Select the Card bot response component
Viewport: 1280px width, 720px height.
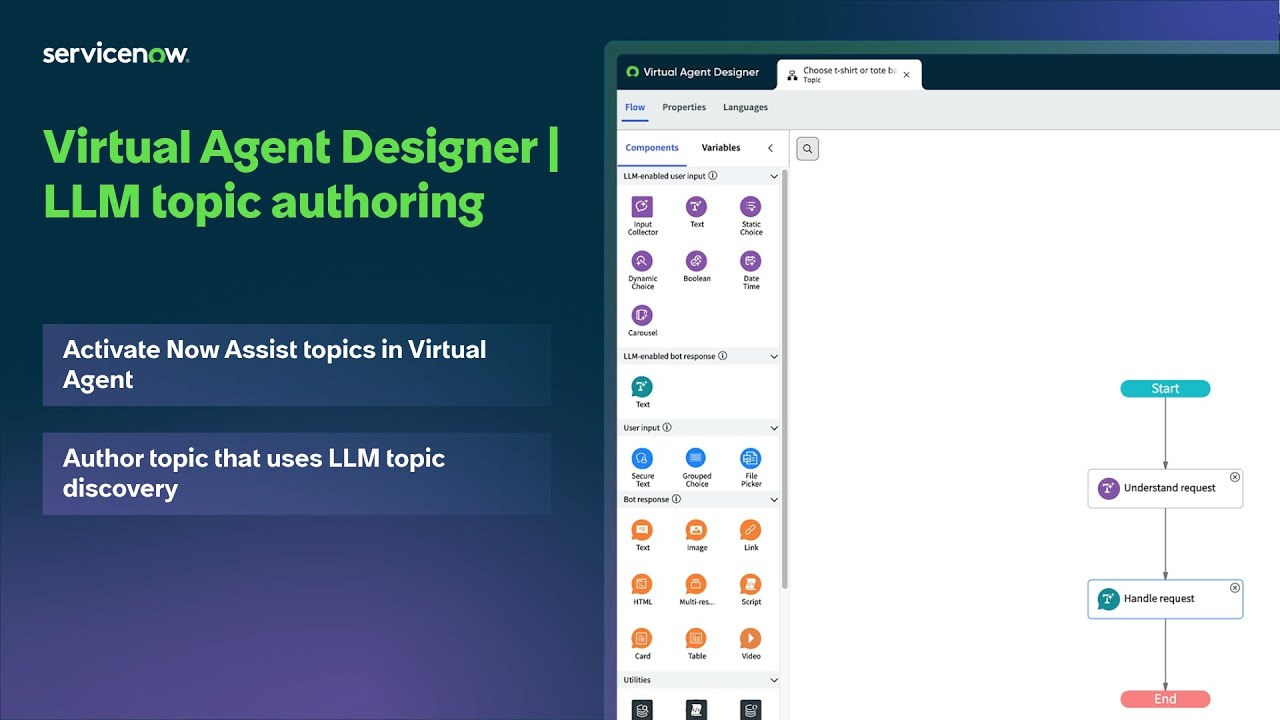(x=641, y=638)
